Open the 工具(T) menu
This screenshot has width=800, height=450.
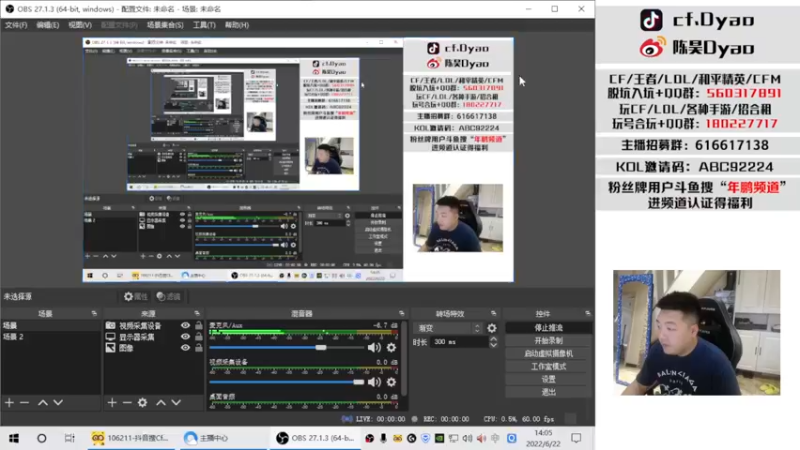[204, 25]
